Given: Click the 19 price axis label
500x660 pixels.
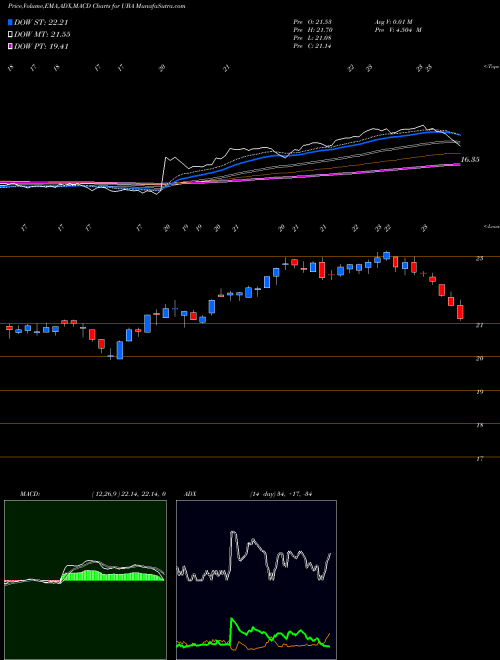Looking at the screenshot, I should [x=479, y=392].
